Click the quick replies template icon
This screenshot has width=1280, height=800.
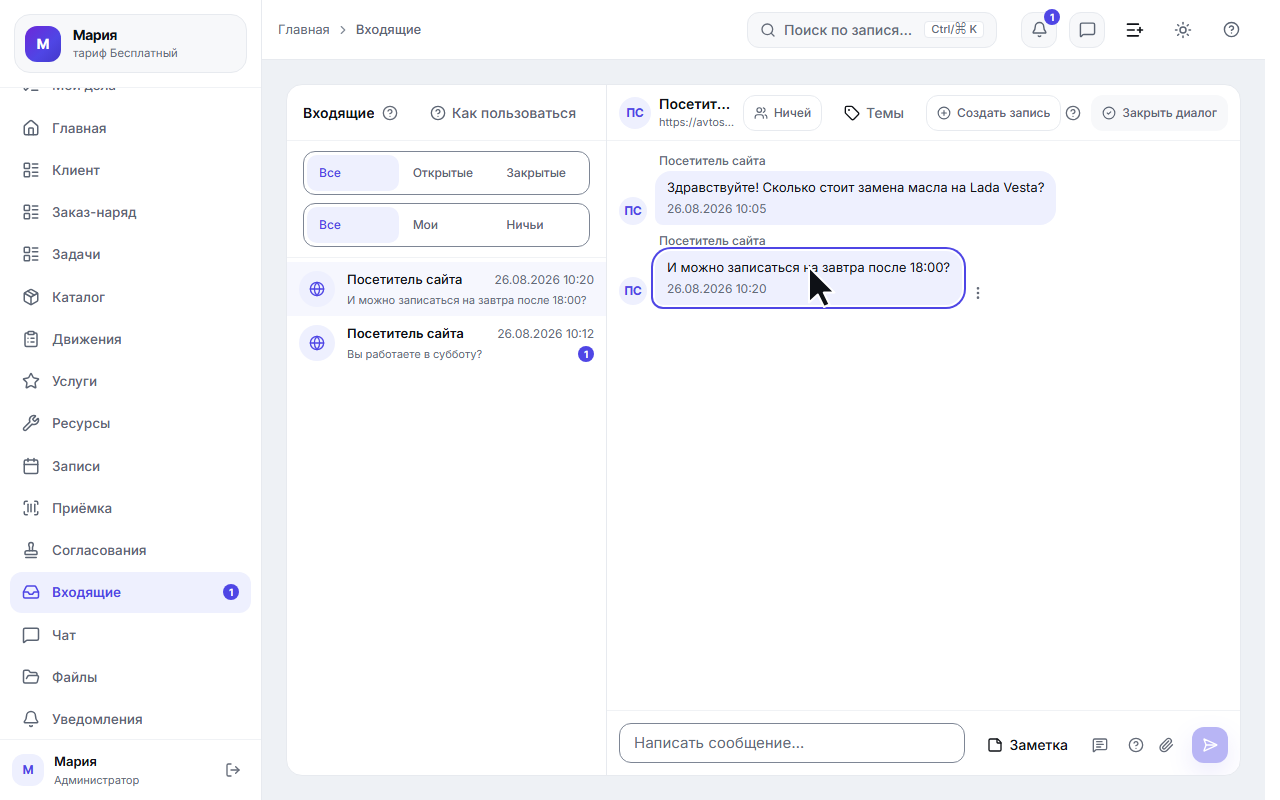[x=1100, y=745]
